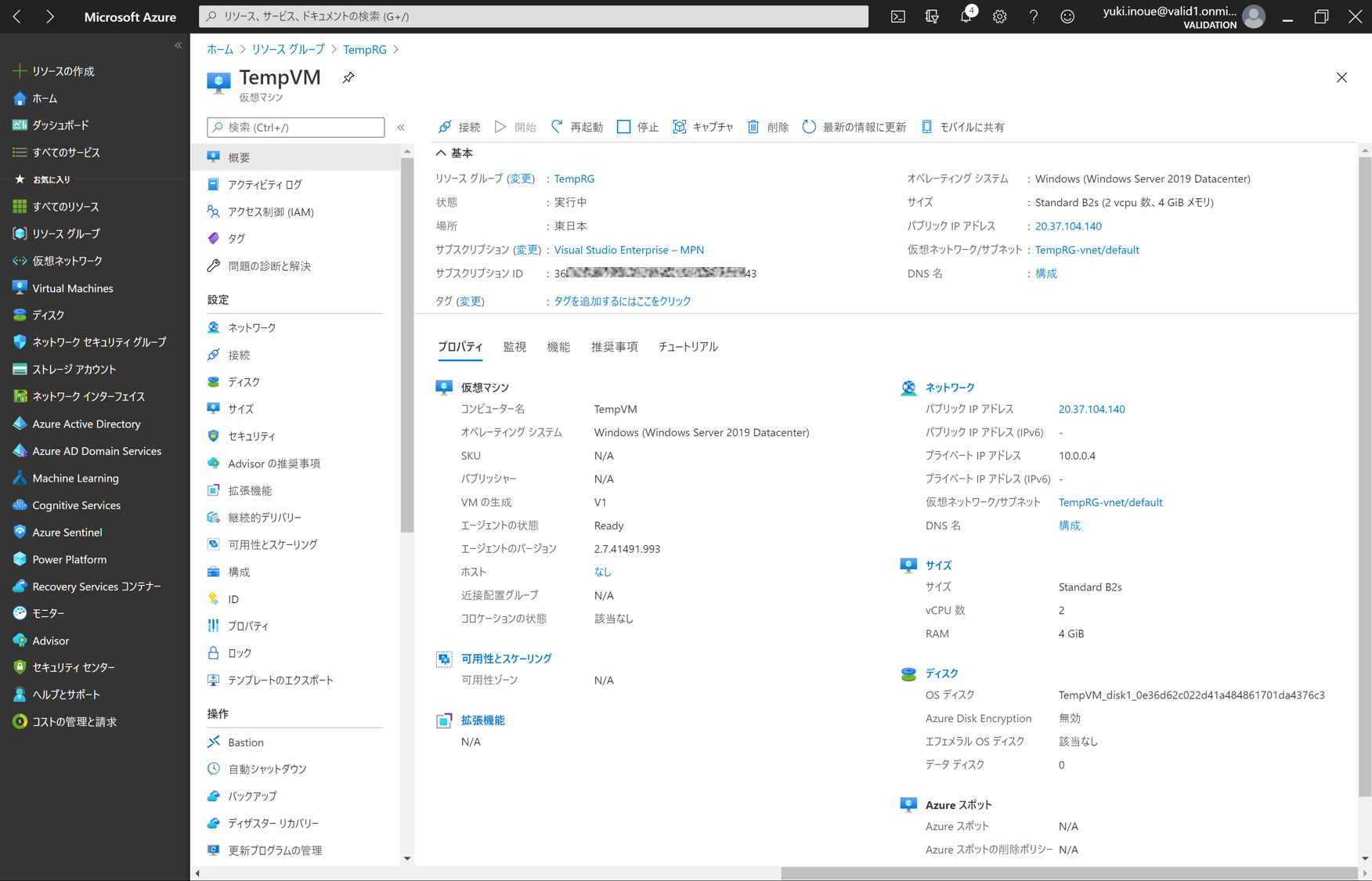Click the TempRG resource group link
The image size is (1372, 881).
click(574, 179)
